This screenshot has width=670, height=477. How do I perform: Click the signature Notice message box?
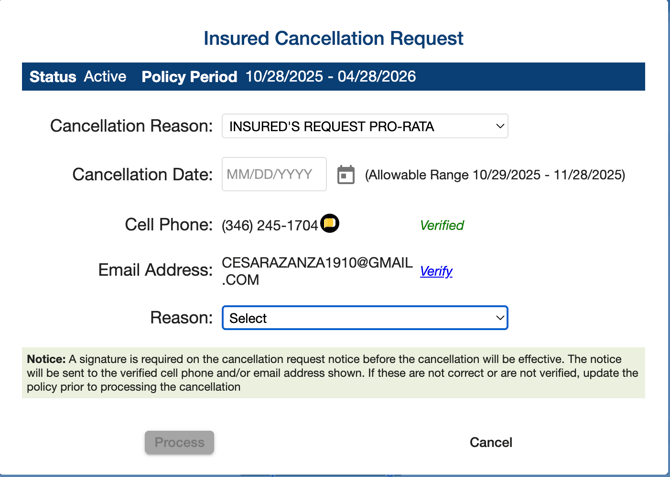(x=333, y=372)
